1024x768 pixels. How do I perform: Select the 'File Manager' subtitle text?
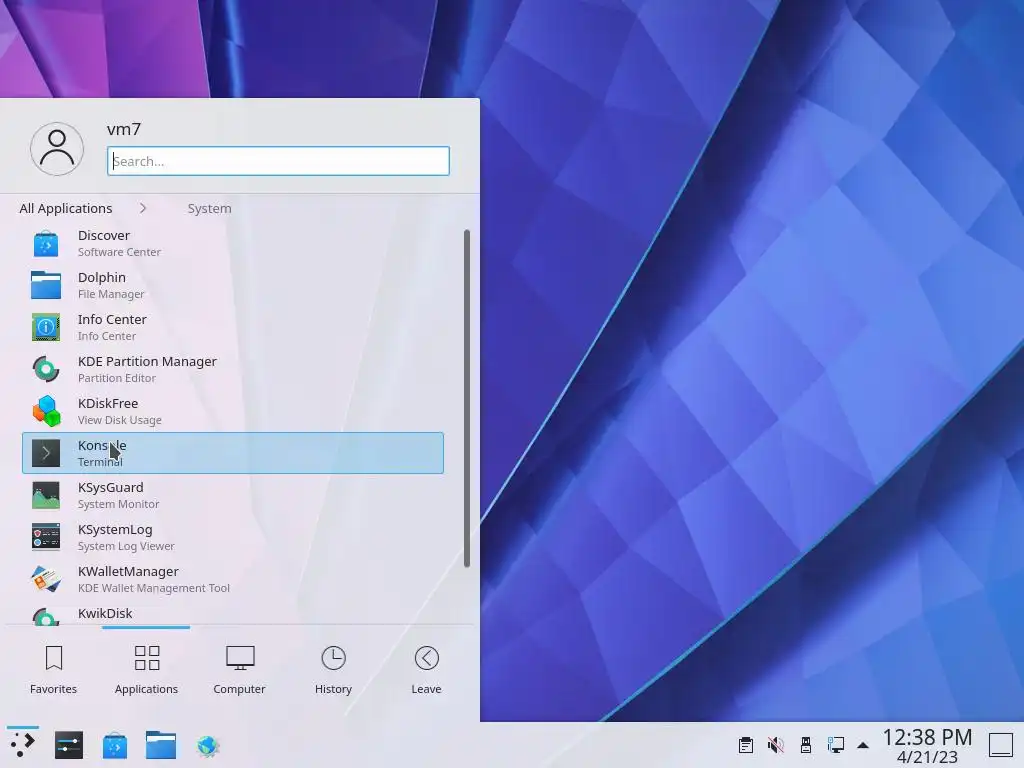click(x=111, y=294)
